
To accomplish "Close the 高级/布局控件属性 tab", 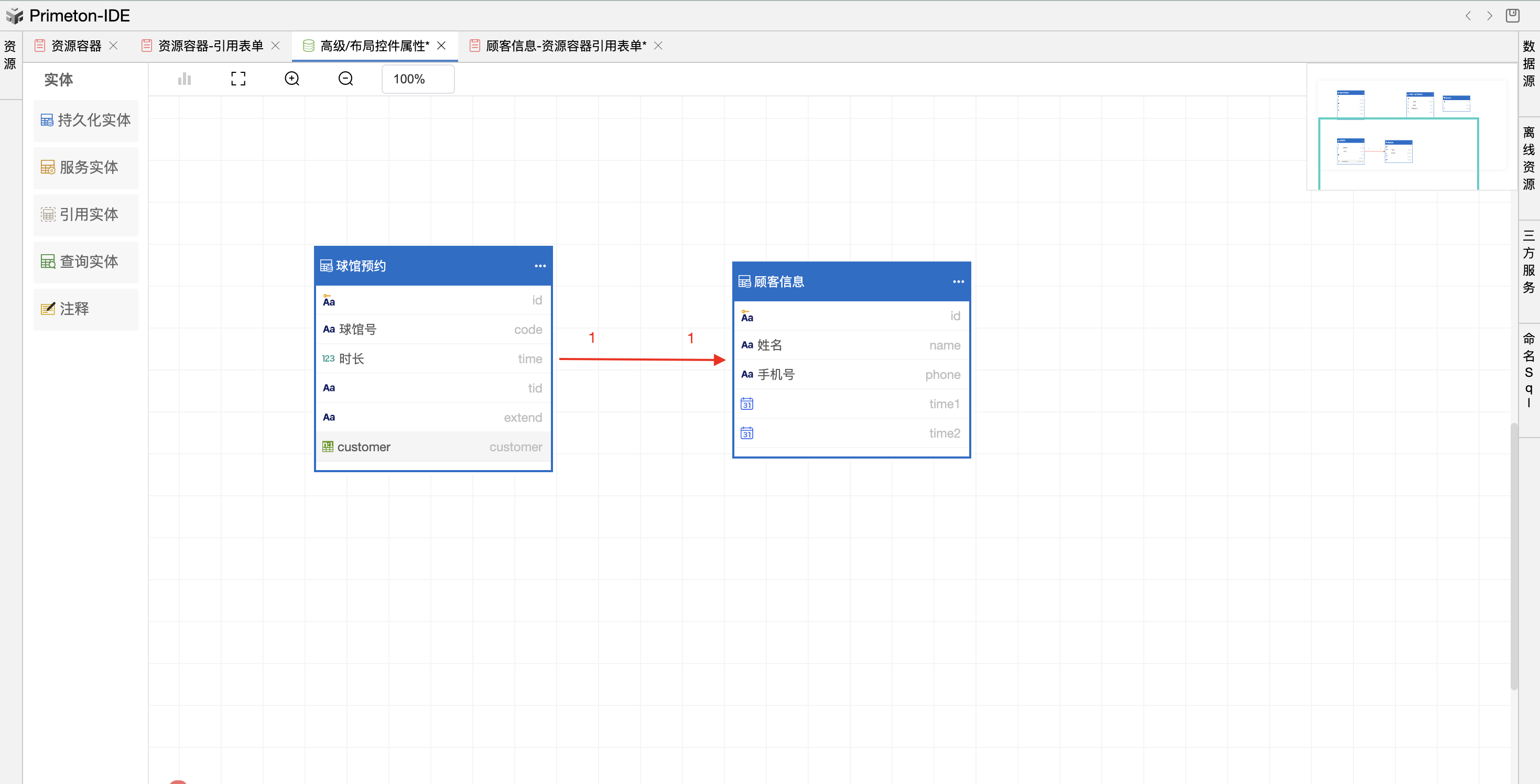I will click(x=441, y=46).
